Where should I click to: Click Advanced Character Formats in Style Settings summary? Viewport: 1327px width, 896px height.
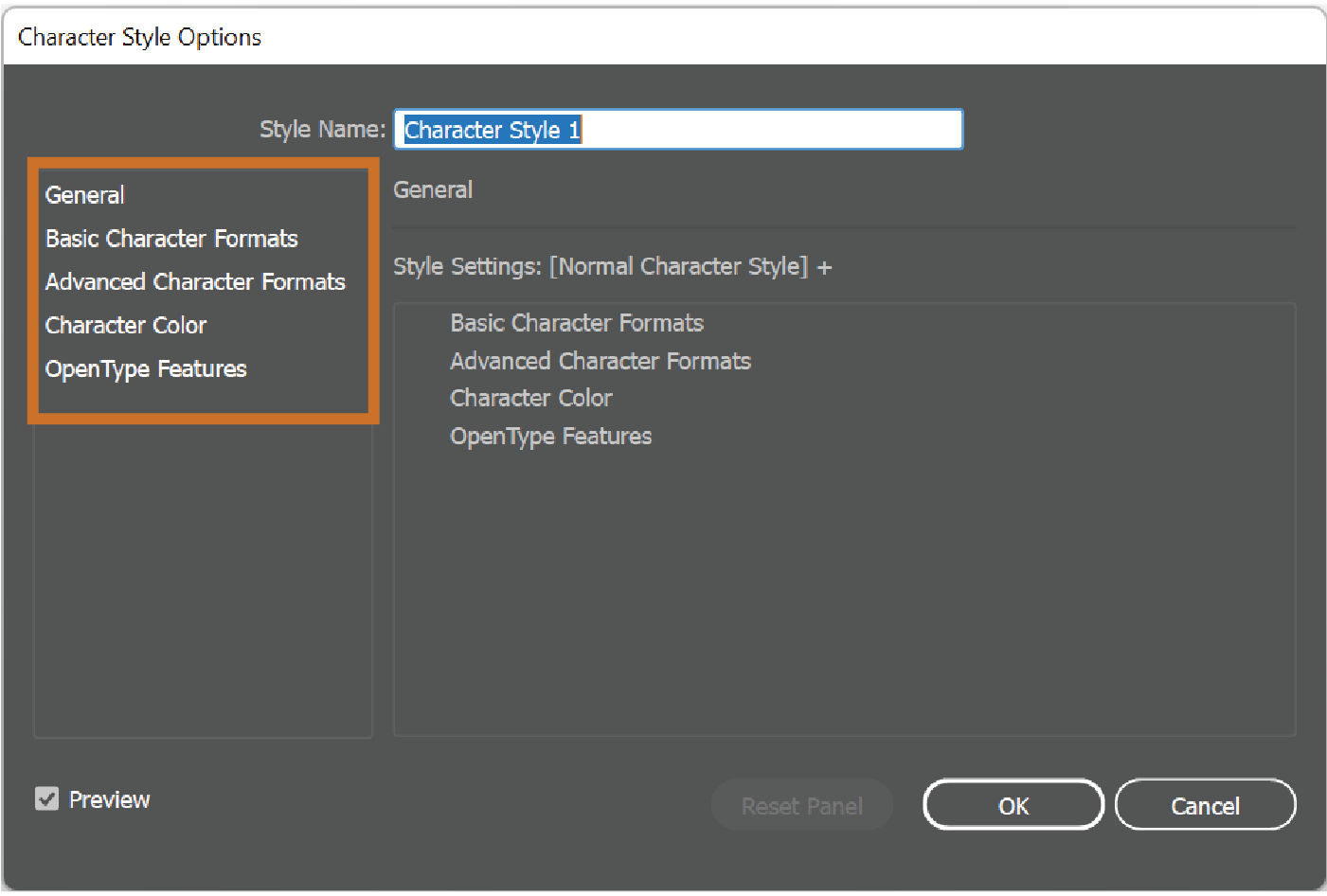coord(601,361)
